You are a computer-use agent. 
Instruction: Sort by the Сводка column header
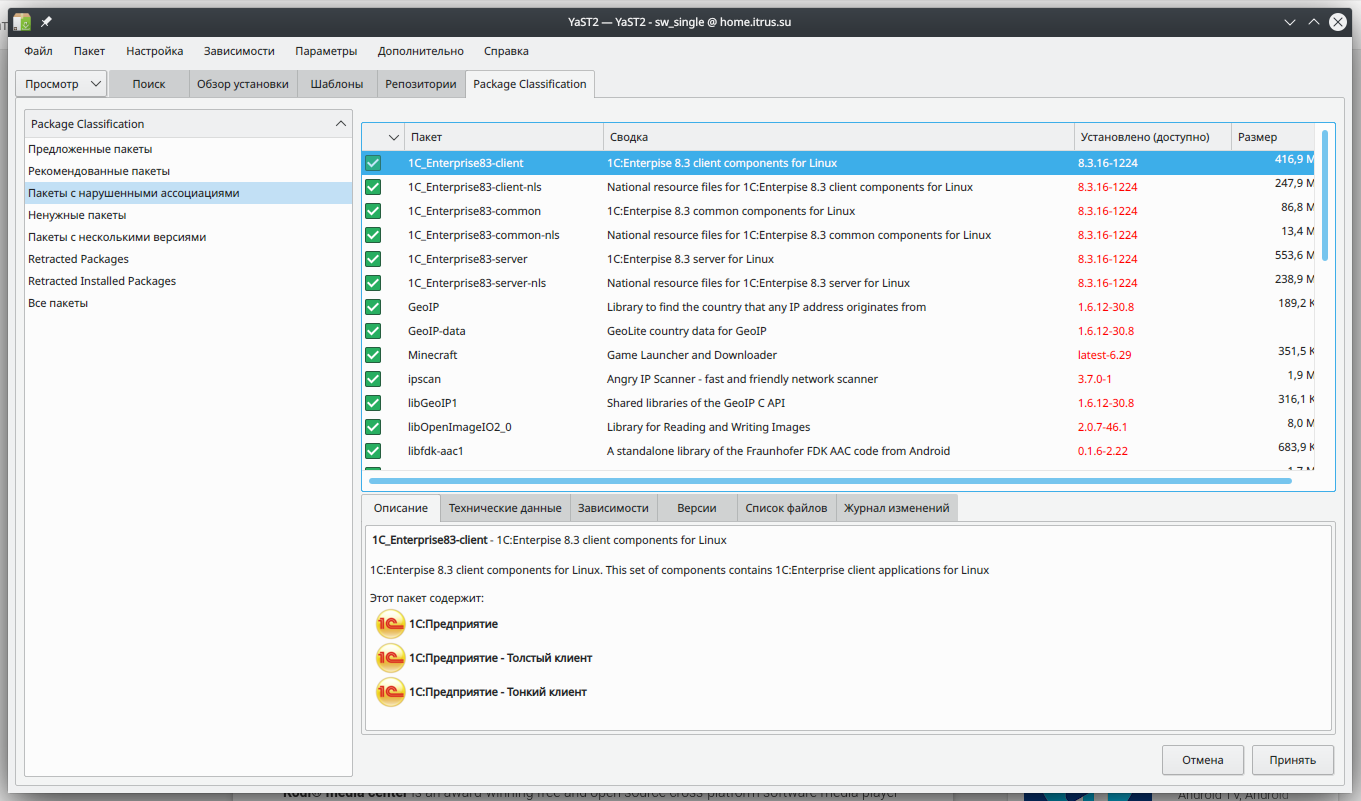click(x=839, y=137)
